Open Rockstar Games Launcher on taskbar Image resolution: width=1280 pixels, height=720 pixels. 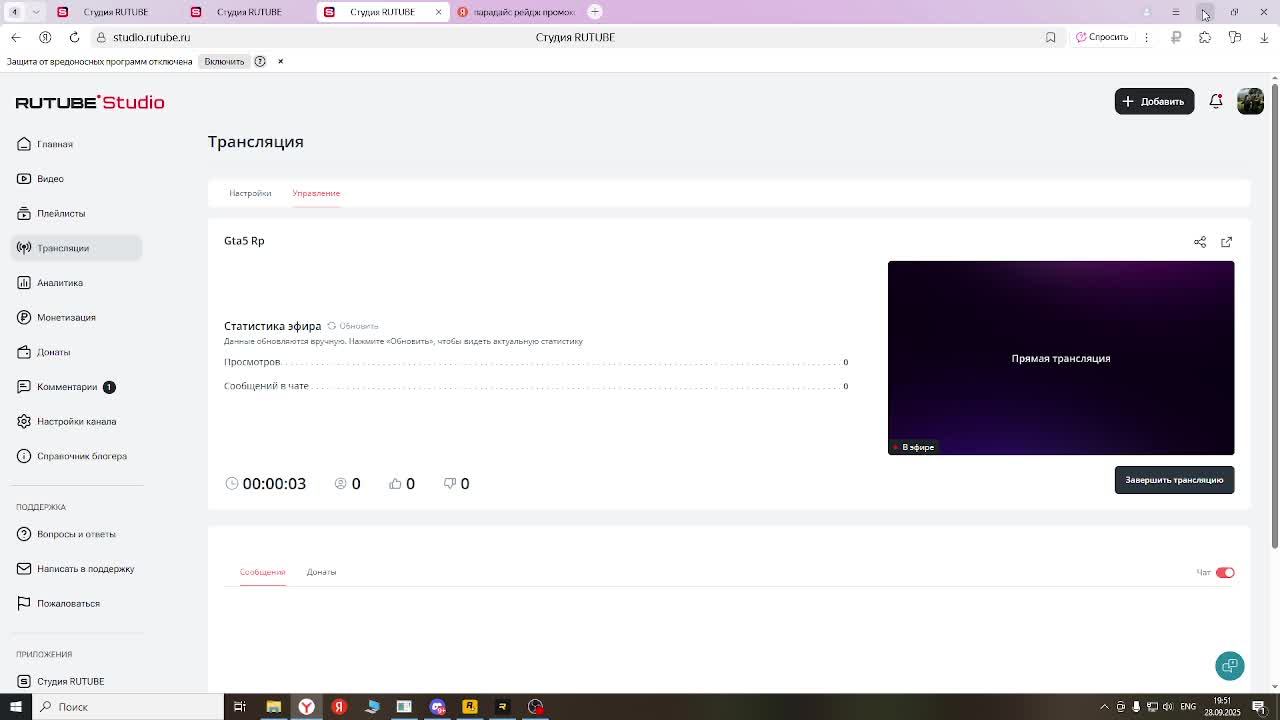470,707
